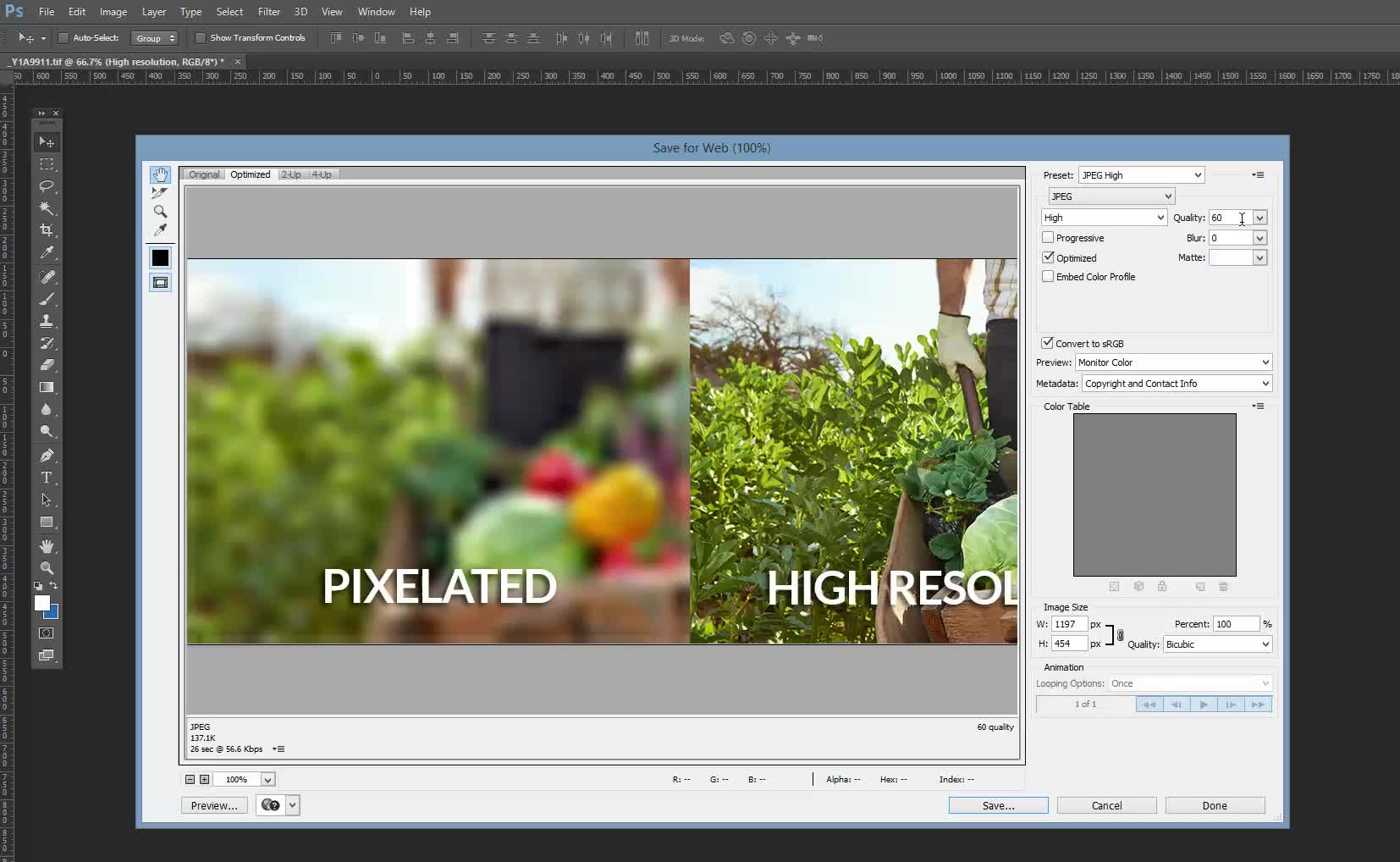Screen dimensions: 1400x862
Task: Click the Save button
Action: 996,804
